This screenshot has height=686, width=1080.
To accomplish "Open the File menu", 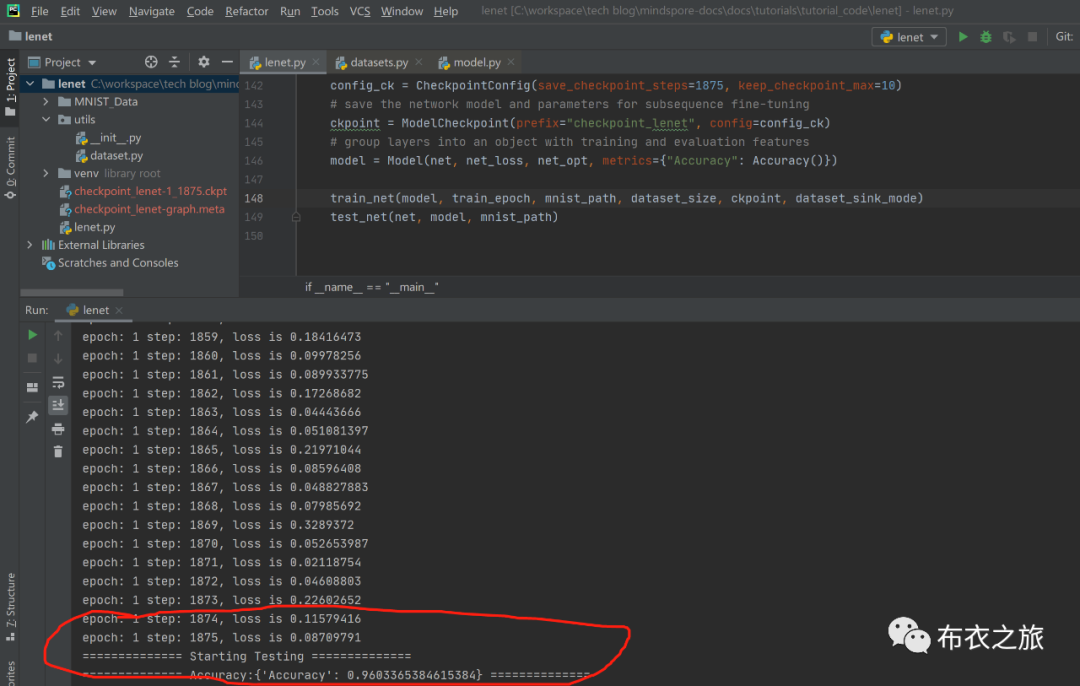I will 40,11.
